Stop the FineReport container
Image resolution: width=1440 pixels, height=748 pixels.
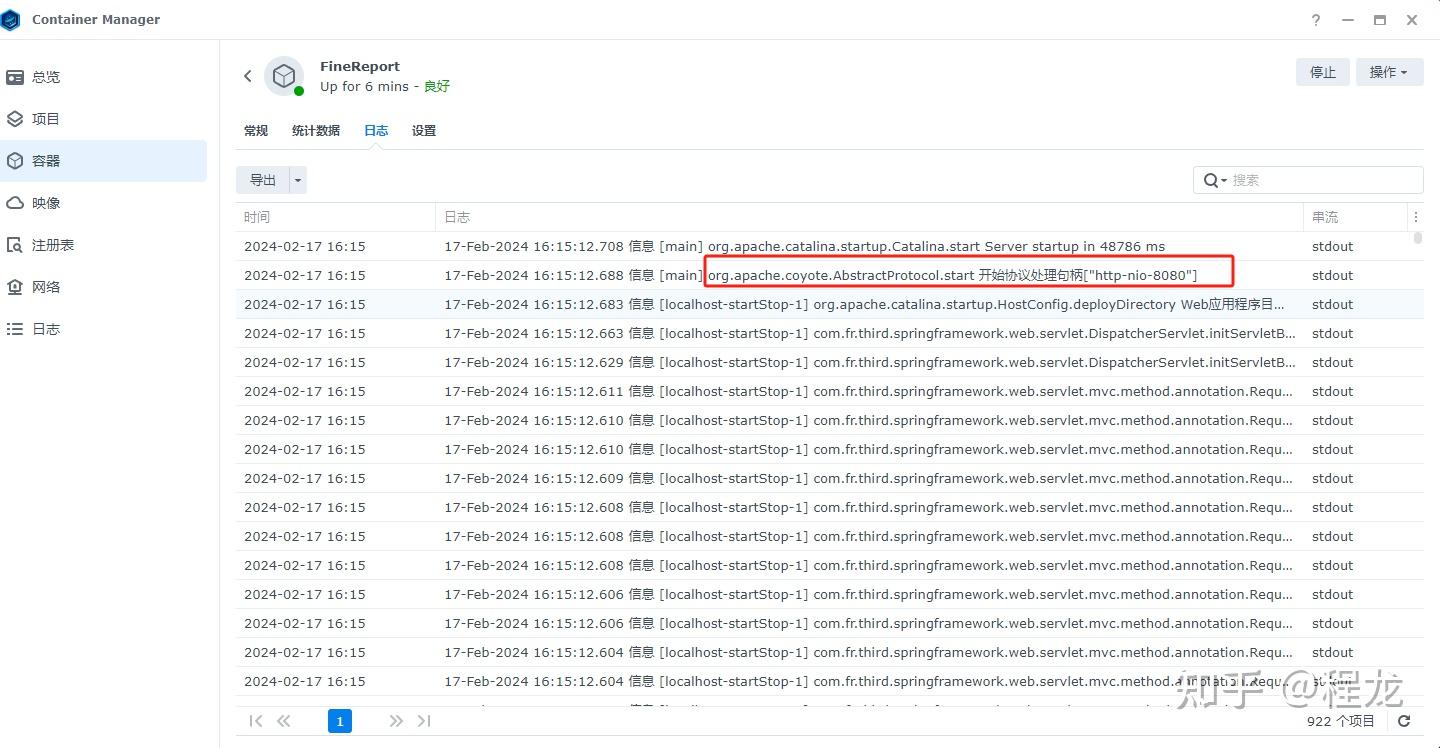point(1322,72)
